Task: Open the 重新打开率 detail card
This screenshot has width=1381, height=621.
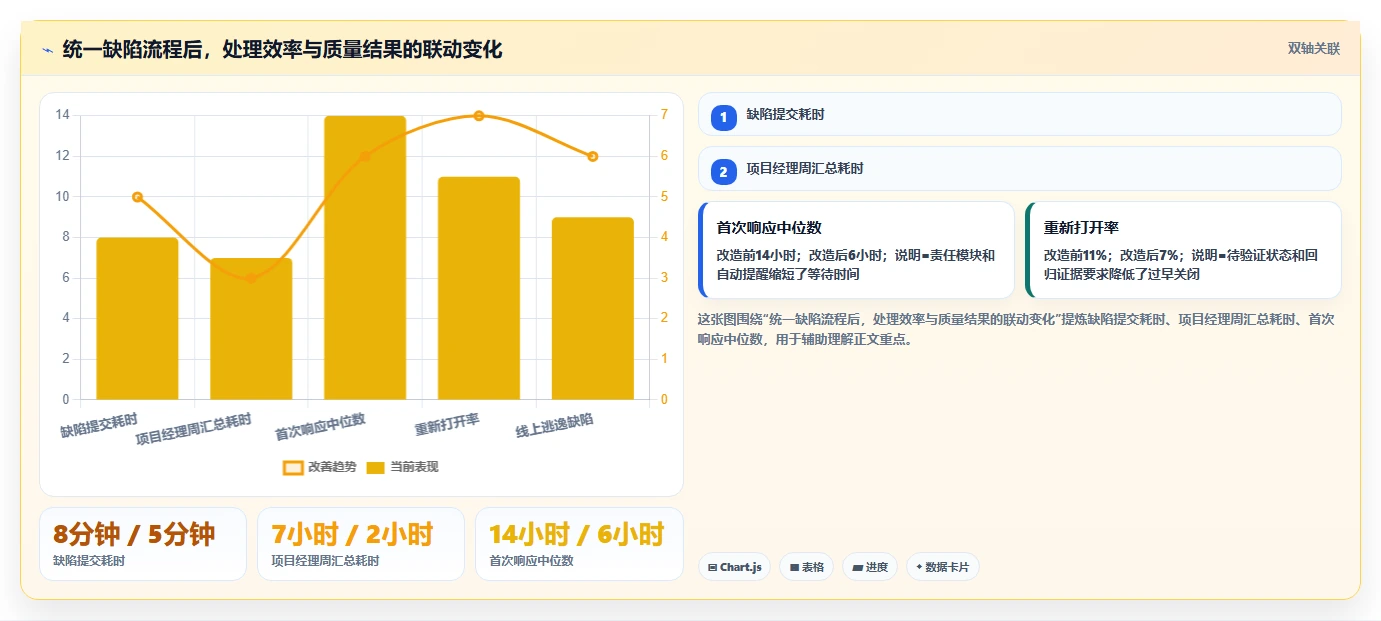Action: click(1183, 250)
